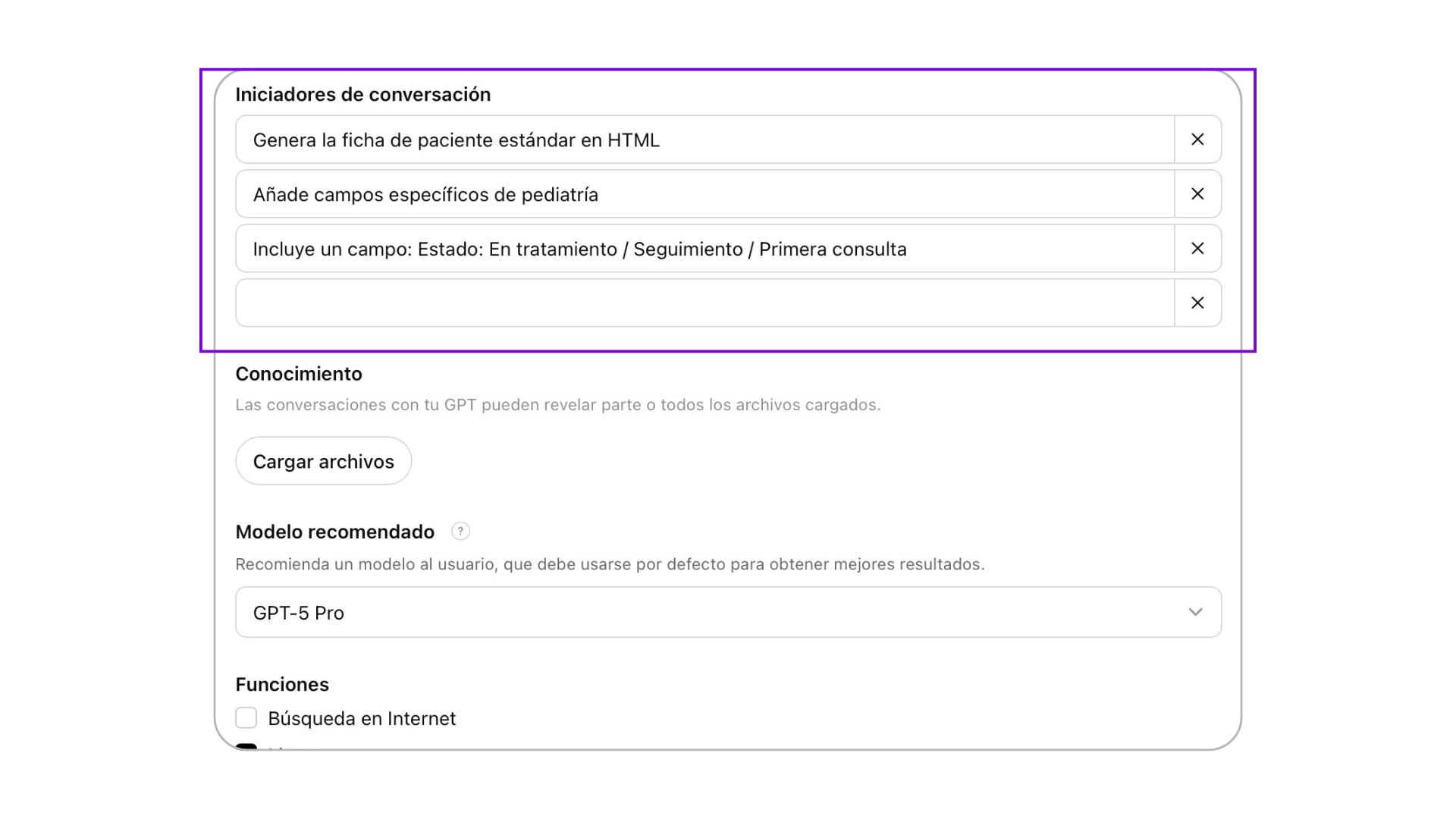Open help tooltip next to Modelo recomendado
Image resolution: width=1456 pixels, height=819 pixels.
460,532
